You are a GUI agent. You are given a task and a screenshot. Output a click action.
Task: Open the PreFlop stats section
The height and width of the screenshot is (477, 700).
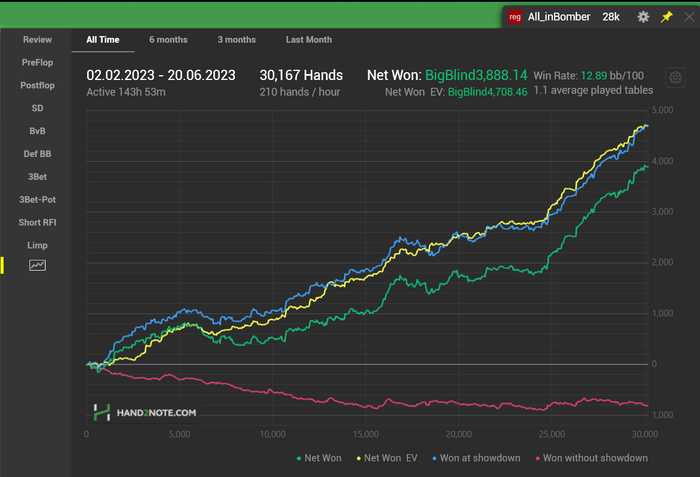pos(38,63)
